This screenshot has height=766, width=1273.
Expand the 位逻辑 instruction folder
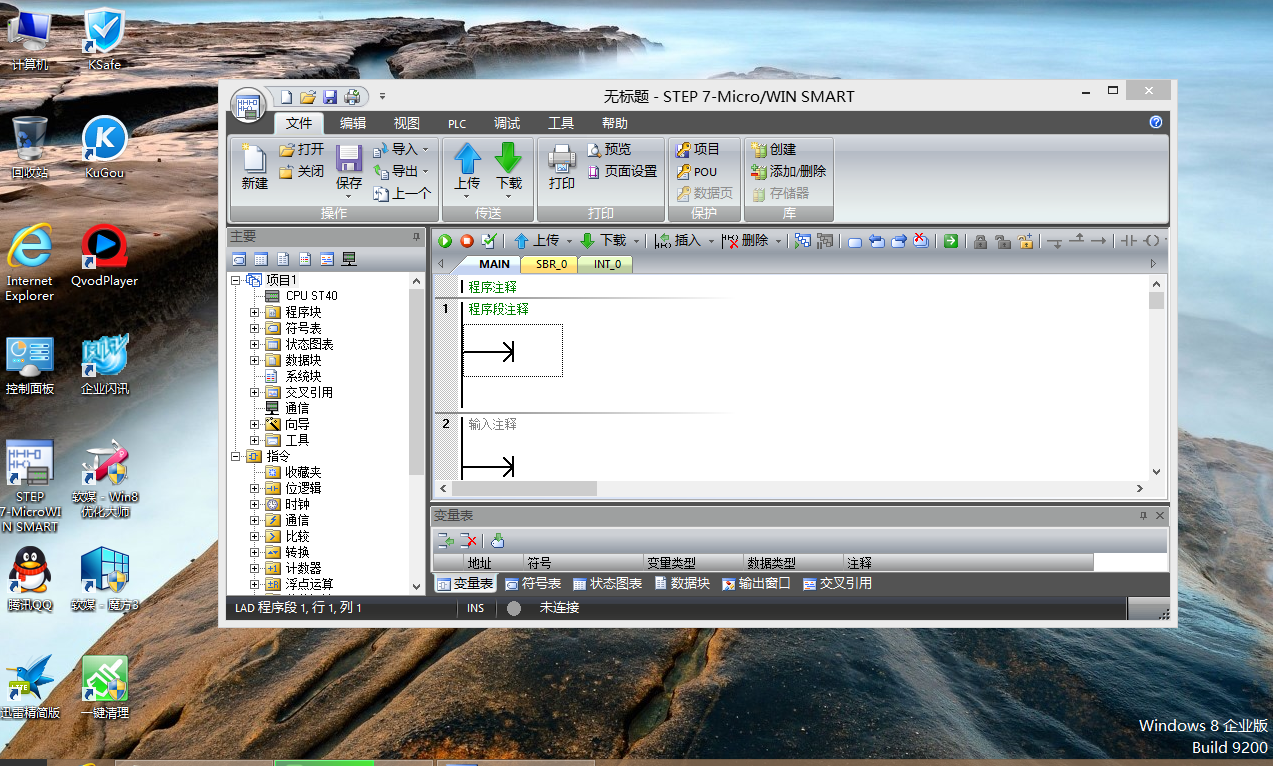tap(254, 488)
